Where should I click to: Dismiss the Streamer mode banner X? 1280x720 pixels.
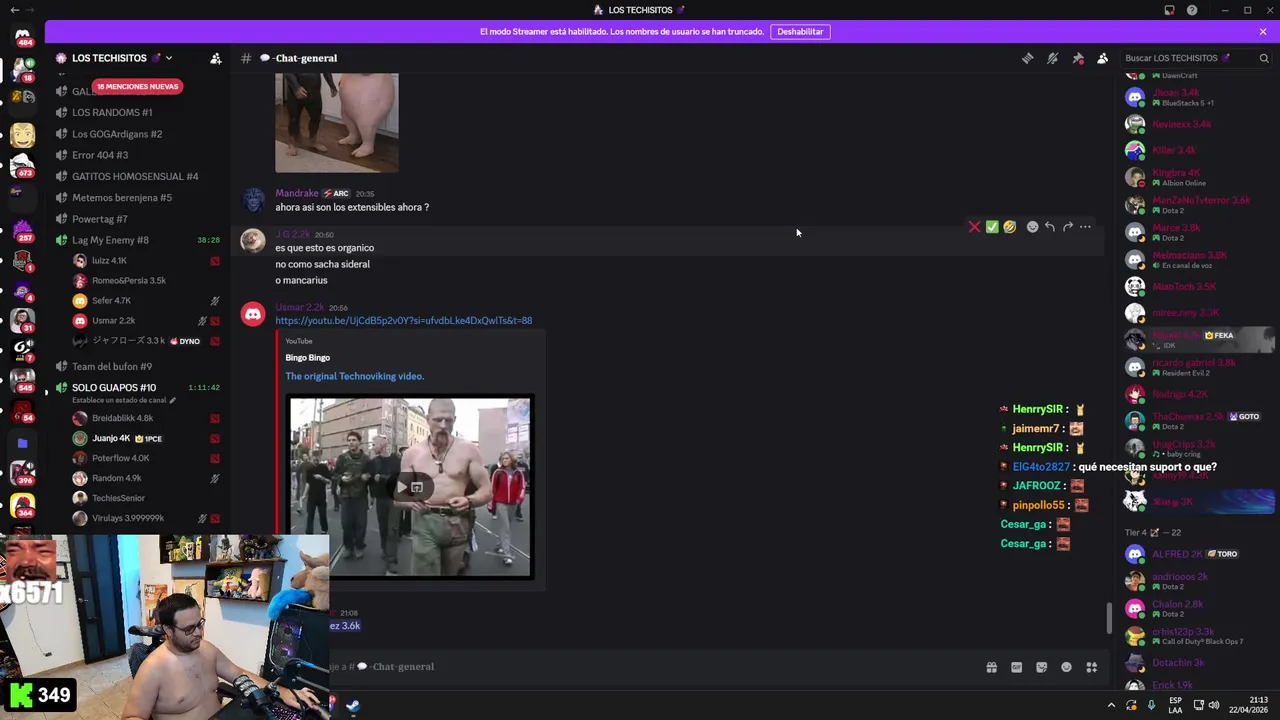click(1262, 31)
